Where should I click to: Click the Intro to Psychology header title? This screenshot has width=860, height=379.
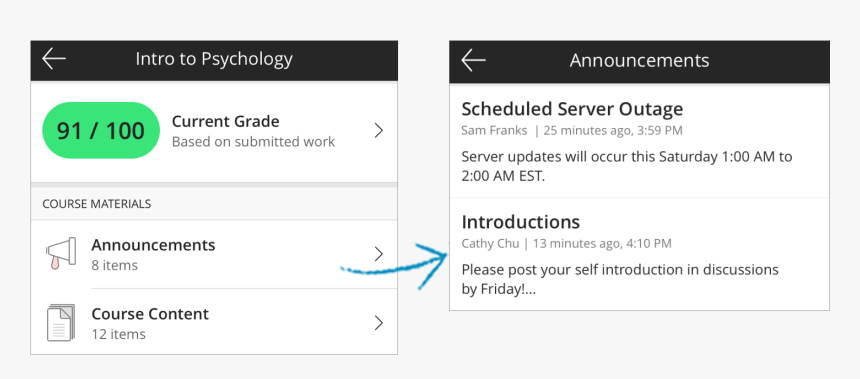click(214, 59)
